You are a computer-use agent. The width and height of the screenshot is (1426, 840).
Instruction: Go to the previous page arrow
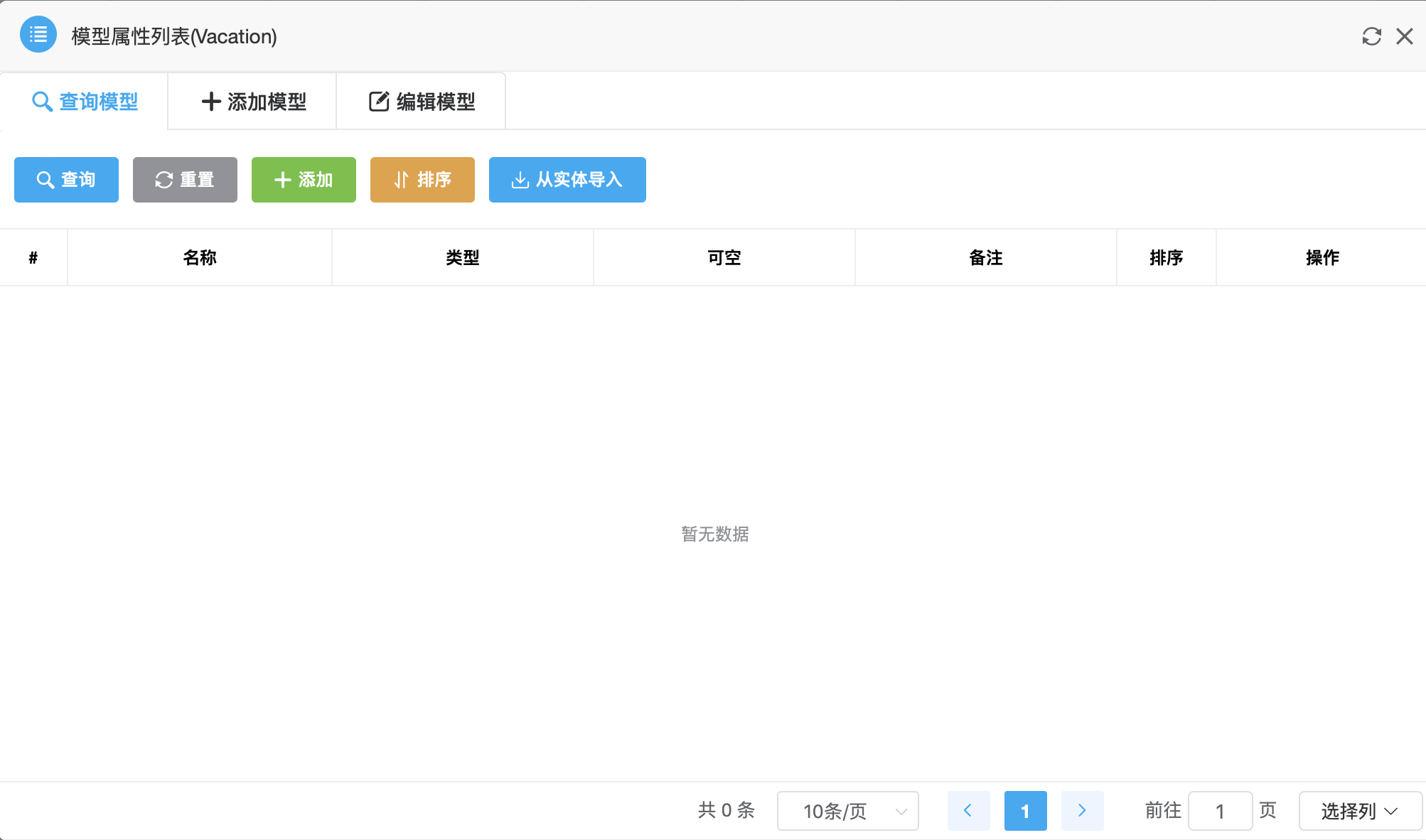[968, 811]
